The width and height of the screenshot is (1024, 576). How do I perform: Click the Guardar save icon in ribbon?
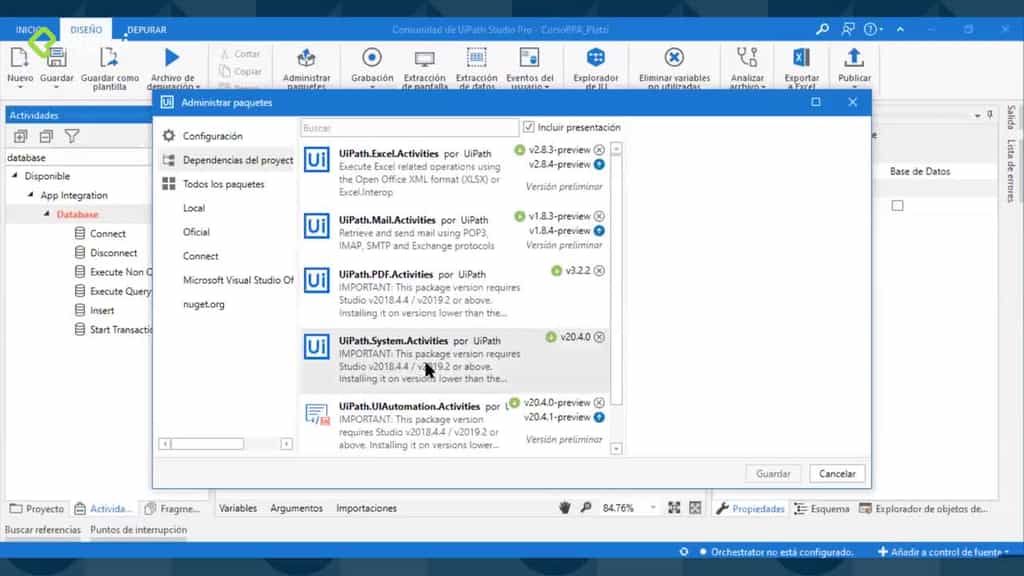click(57, 59)
